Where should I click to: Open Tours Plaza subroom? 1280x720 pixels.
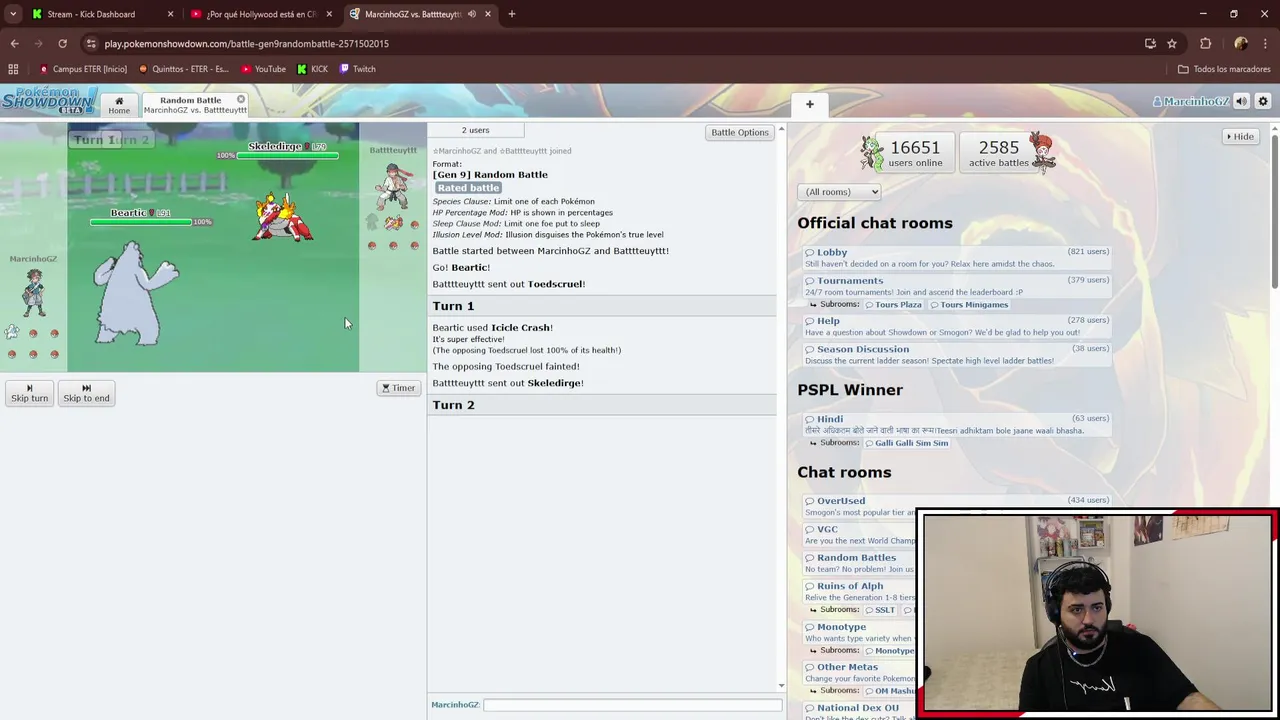tap(893, 304)
